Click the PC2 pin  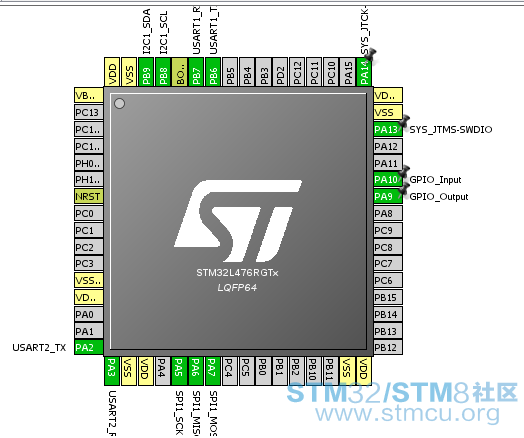click(x=89, y=247)
